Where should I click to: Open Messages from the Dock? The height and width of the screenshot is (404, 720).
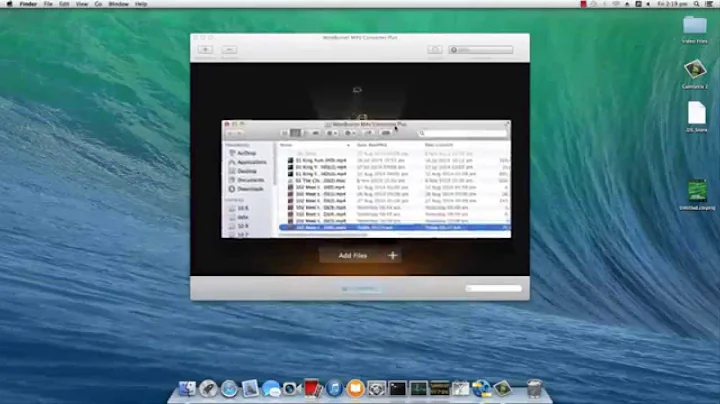tap(271, 389)
